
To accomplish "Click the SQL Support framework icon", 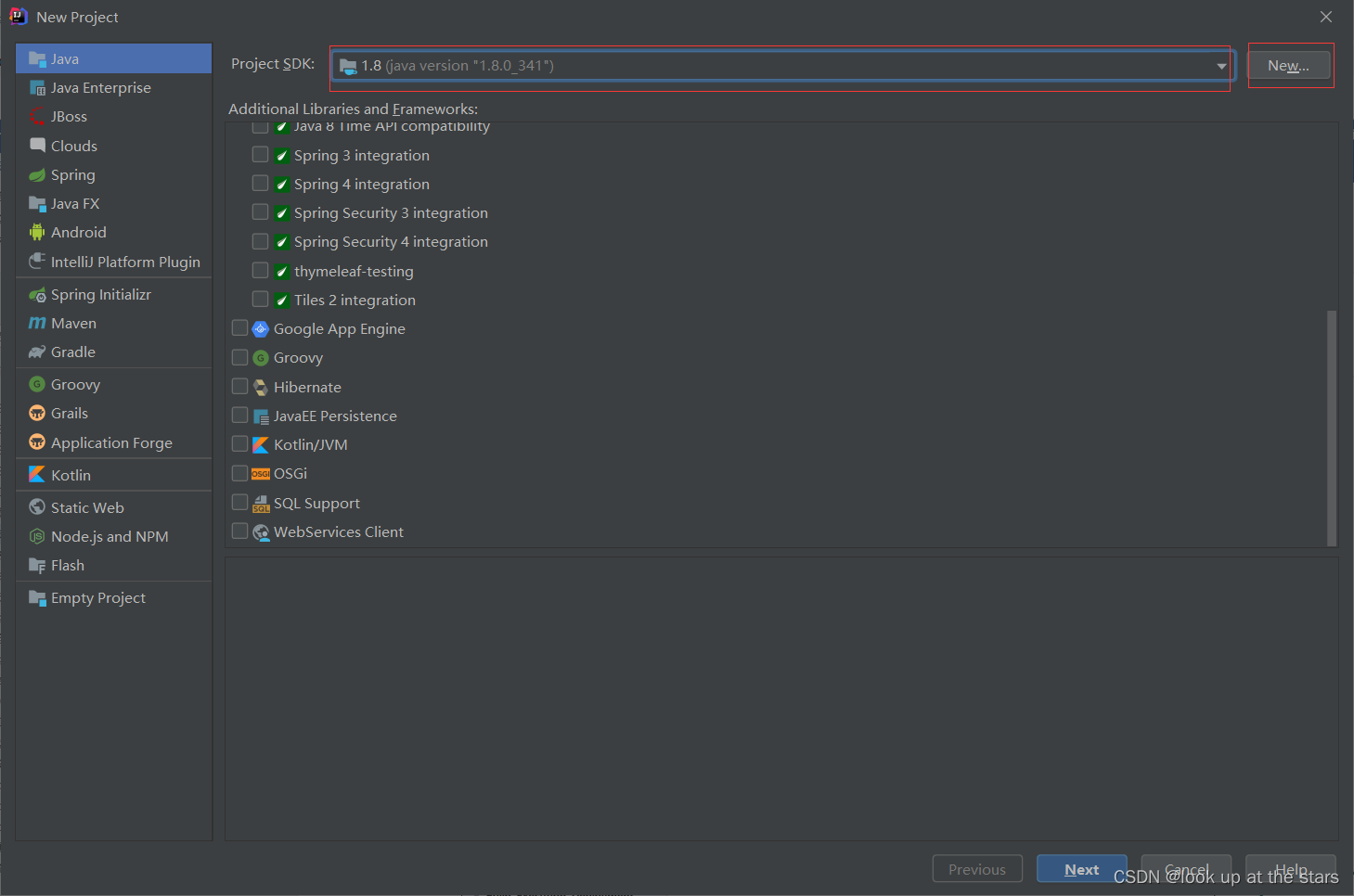I will (261, 503).
